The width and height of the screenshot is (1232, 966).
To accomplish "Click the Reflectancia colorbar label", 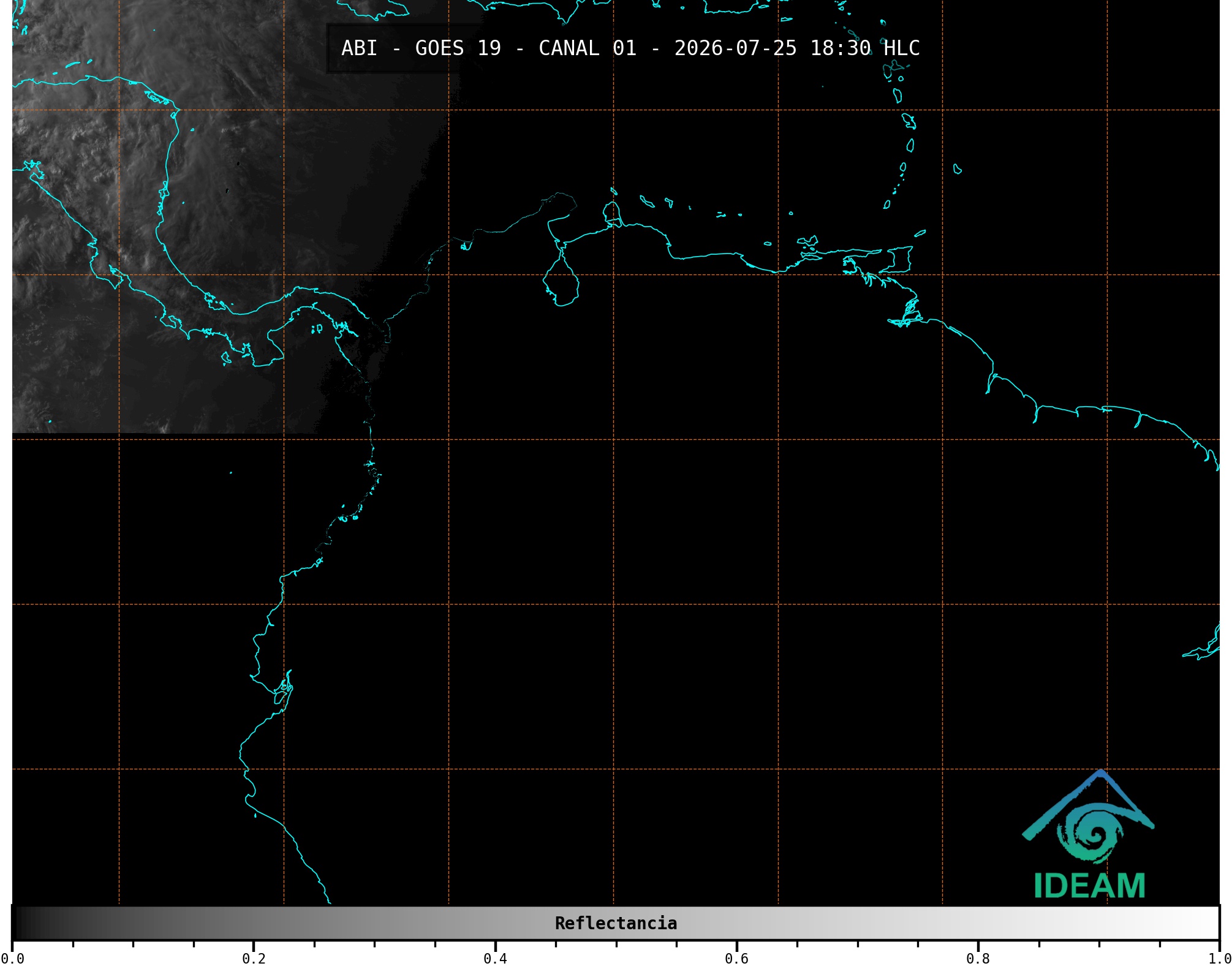I will pos(616,923).
